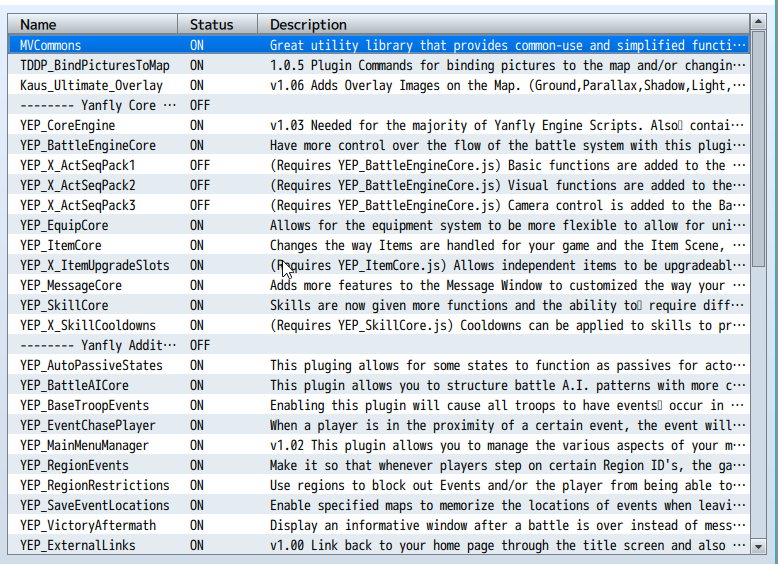Click the scrollbar down arrow
This screenshot has width=778, height=564.
(758, 547)
